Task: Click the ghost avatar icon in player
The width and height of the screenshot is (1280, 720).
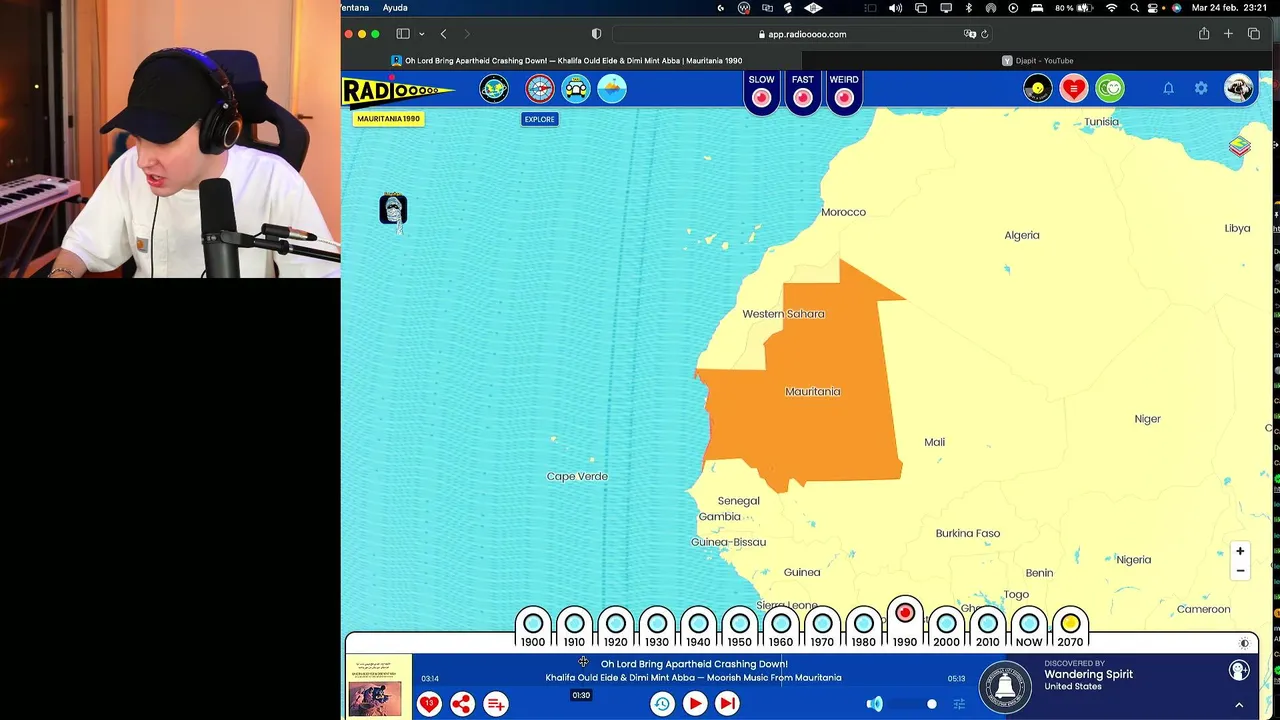Action: 1239,671
